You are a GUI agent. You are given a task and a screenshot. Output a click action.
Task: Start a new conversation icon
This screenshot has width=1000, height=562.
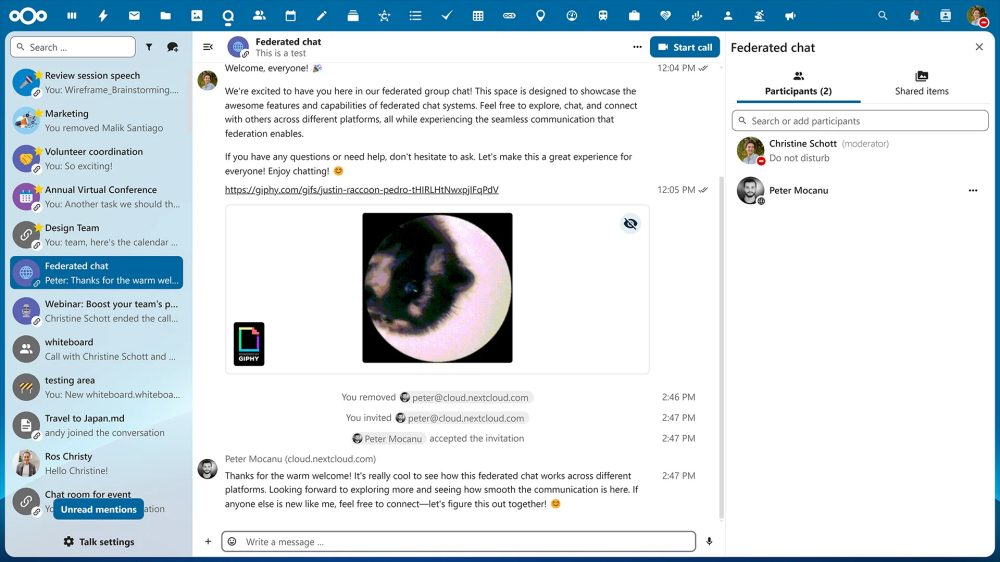(x=172, y=47)
